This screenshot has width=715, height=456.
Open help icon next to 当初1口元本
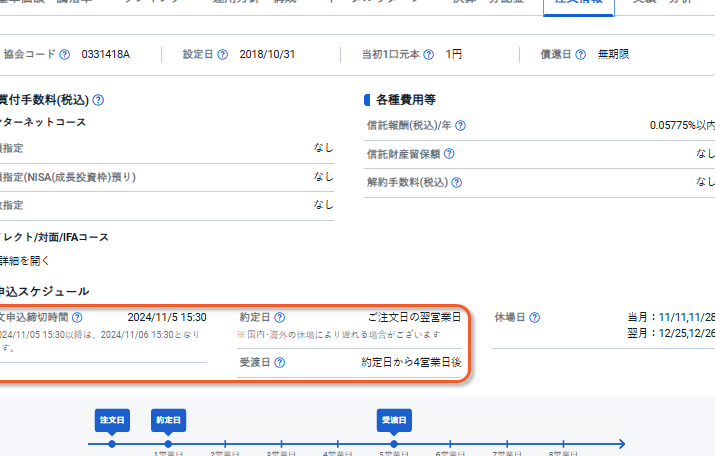click(429, 55)
